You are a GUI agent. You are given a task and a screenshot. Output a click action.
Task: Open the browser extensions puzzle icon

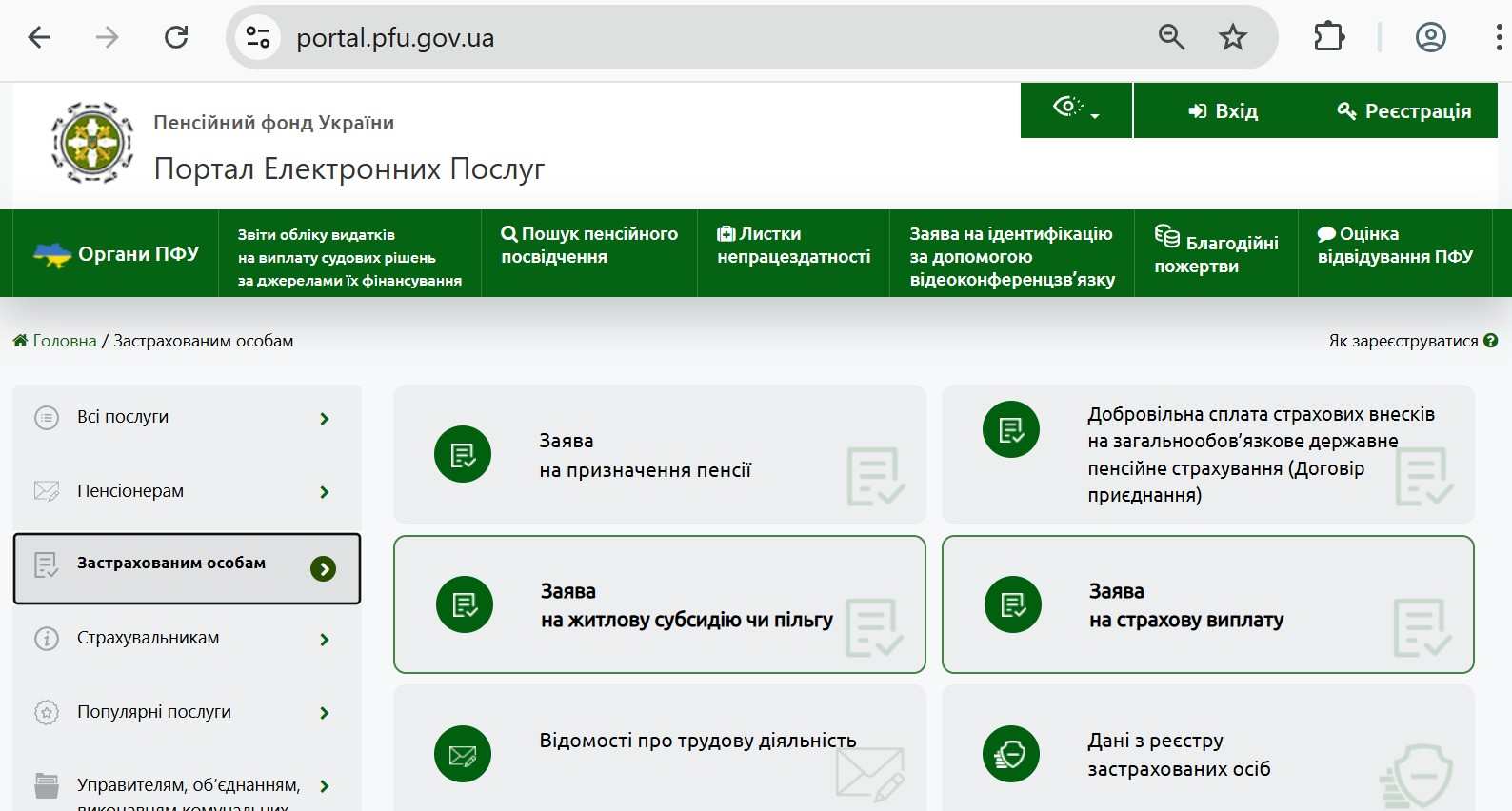tap(1329, 38)
